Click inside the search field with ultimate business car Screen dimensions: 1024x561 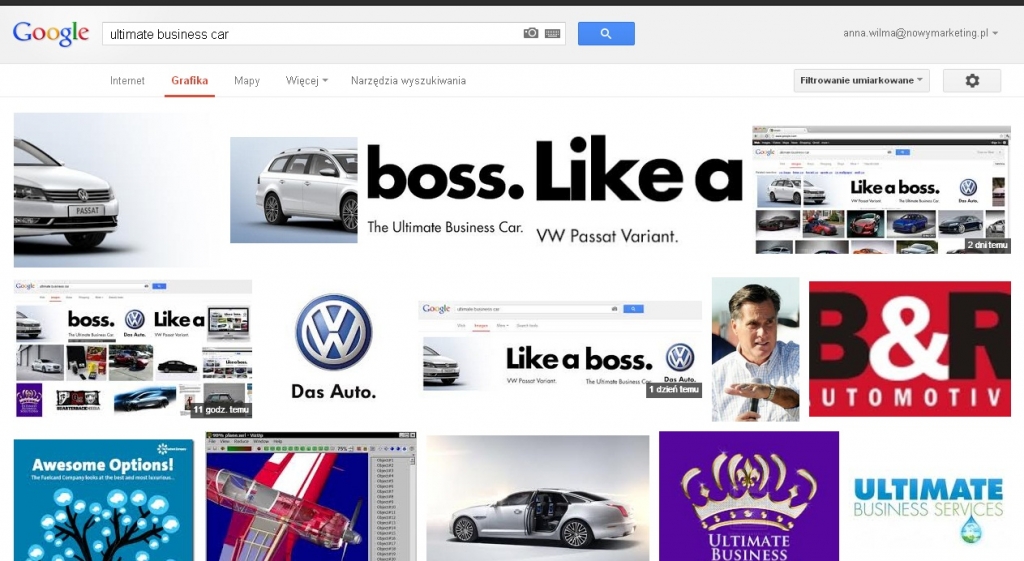pyautogui.click(x=310, y=34)
